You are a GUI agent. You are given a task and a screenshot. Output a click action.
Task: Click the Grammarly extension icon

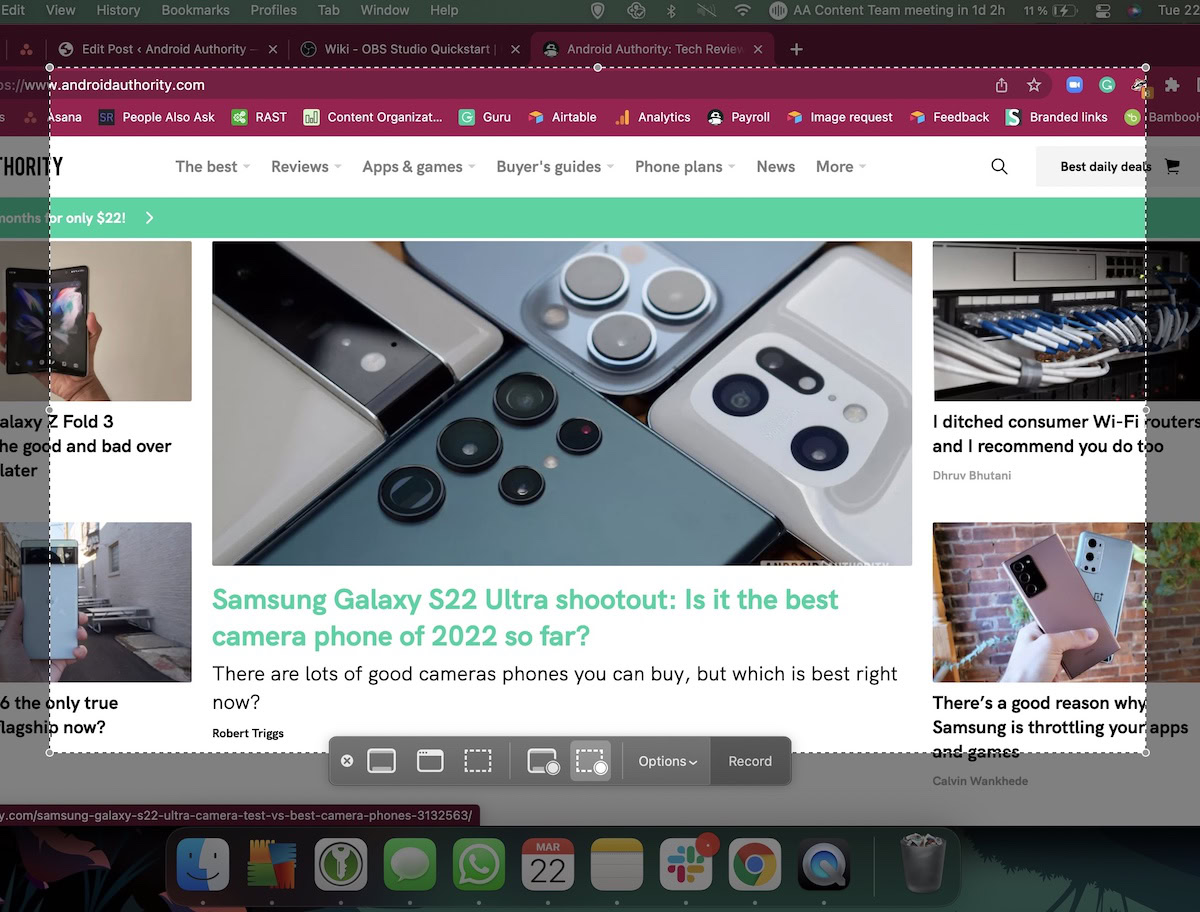[1107, 85]
